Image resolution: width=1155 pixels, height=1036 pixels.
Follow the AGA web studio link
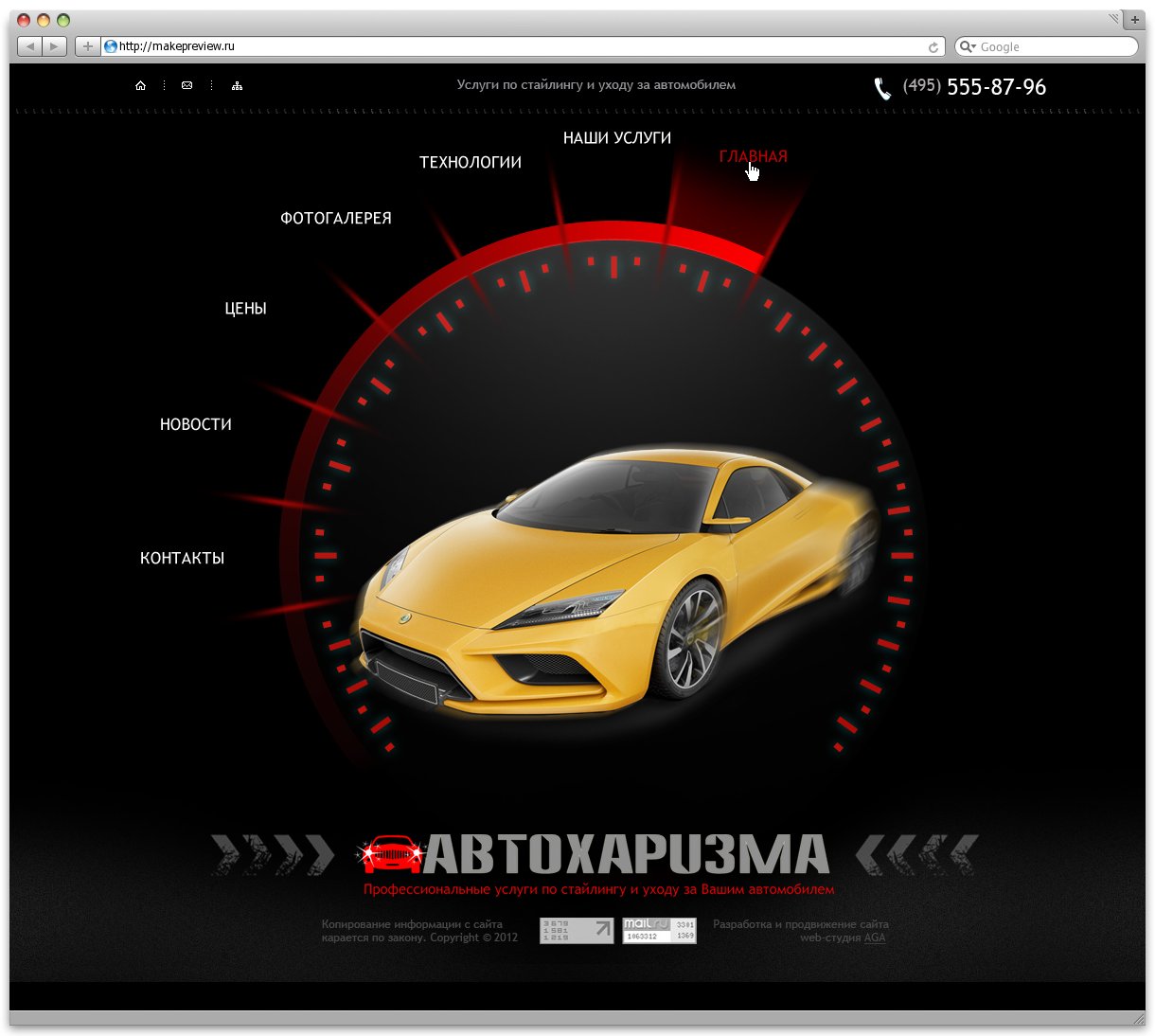pyautogui.click(x=875, y=938)
